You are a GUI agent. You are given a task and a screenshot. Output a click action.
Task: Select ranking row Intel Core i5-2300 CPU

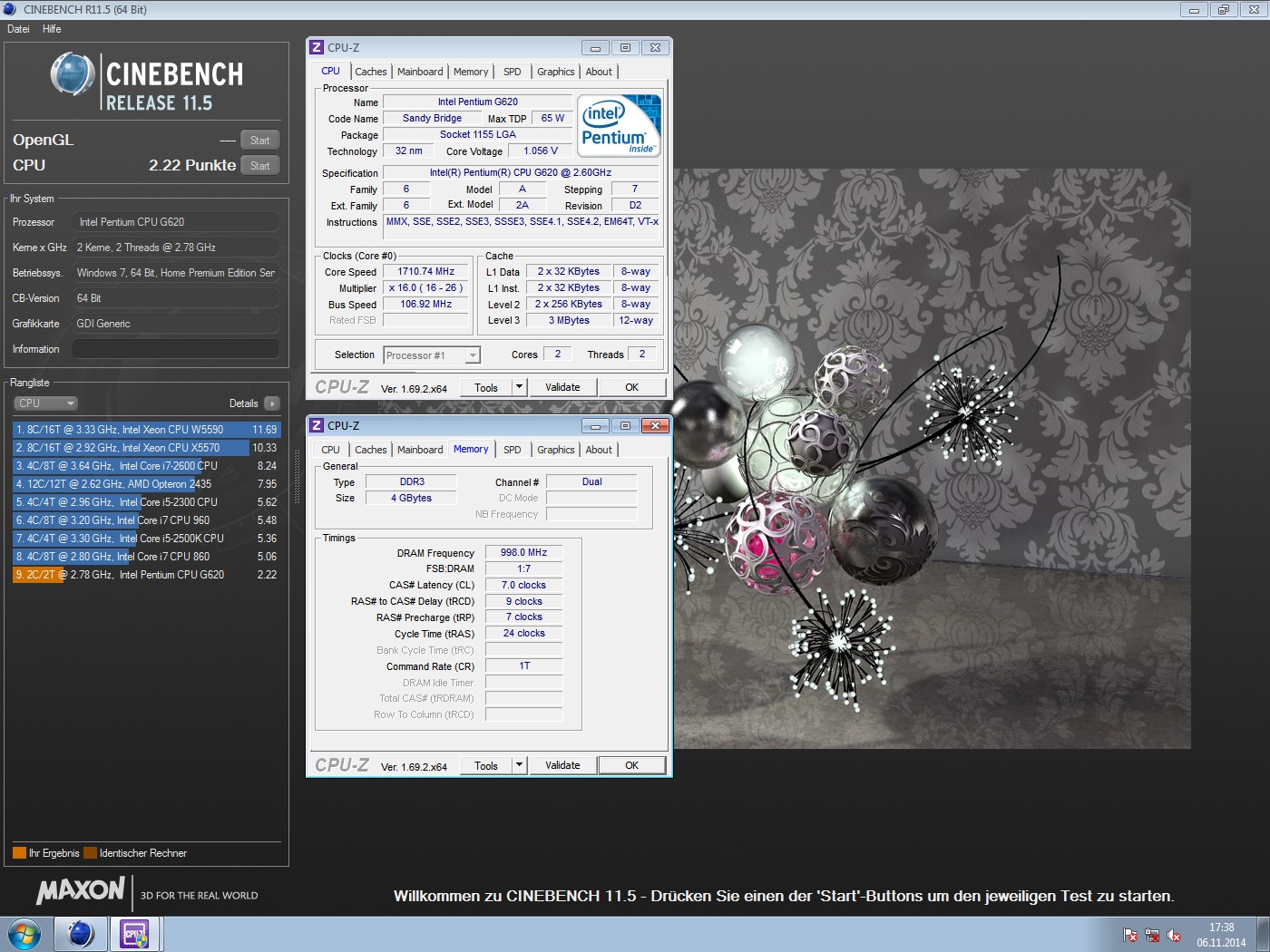point(147,502)
